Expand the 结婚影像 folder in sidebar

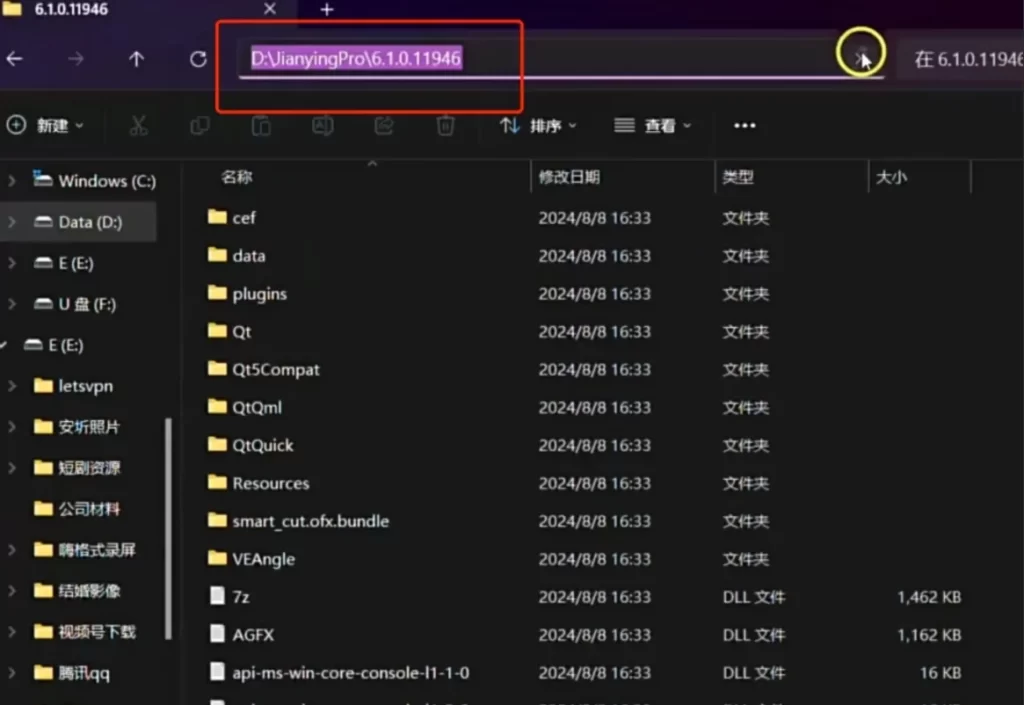click(12, 591)
